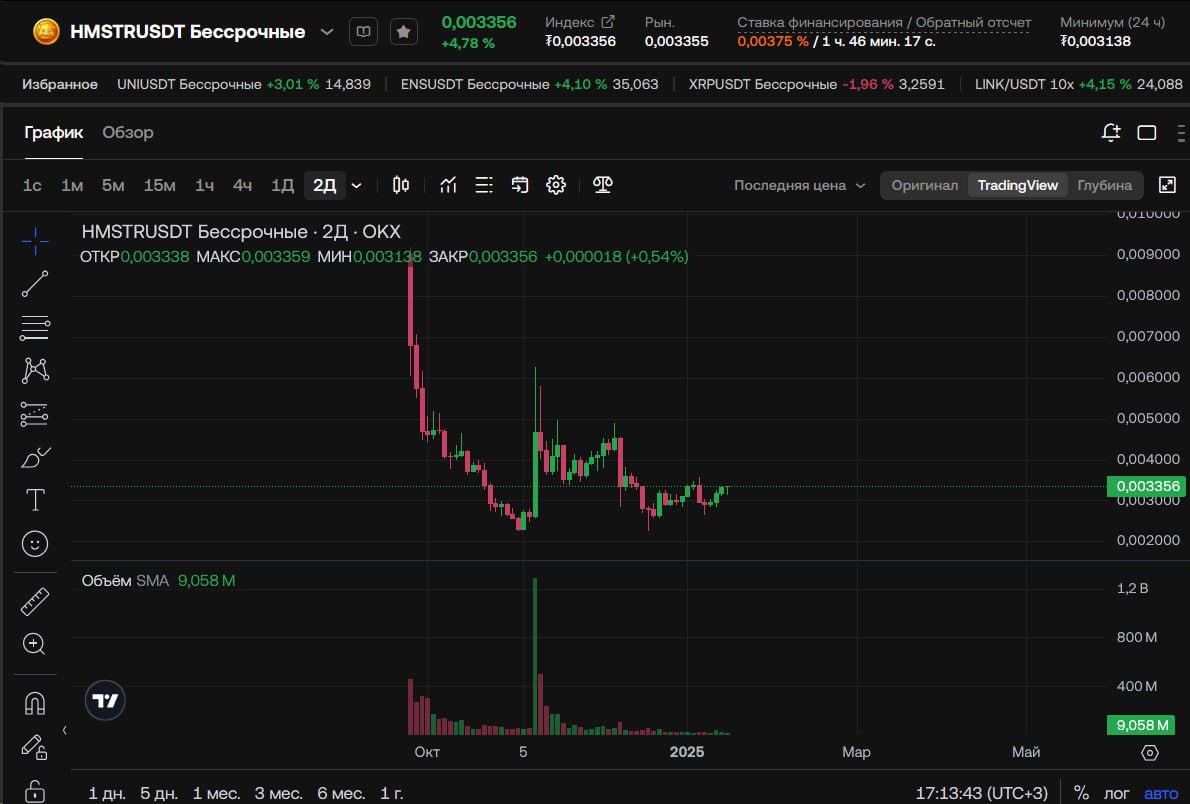Select the 1м timeframe
1190x804 pixels.
click(72, 185)
